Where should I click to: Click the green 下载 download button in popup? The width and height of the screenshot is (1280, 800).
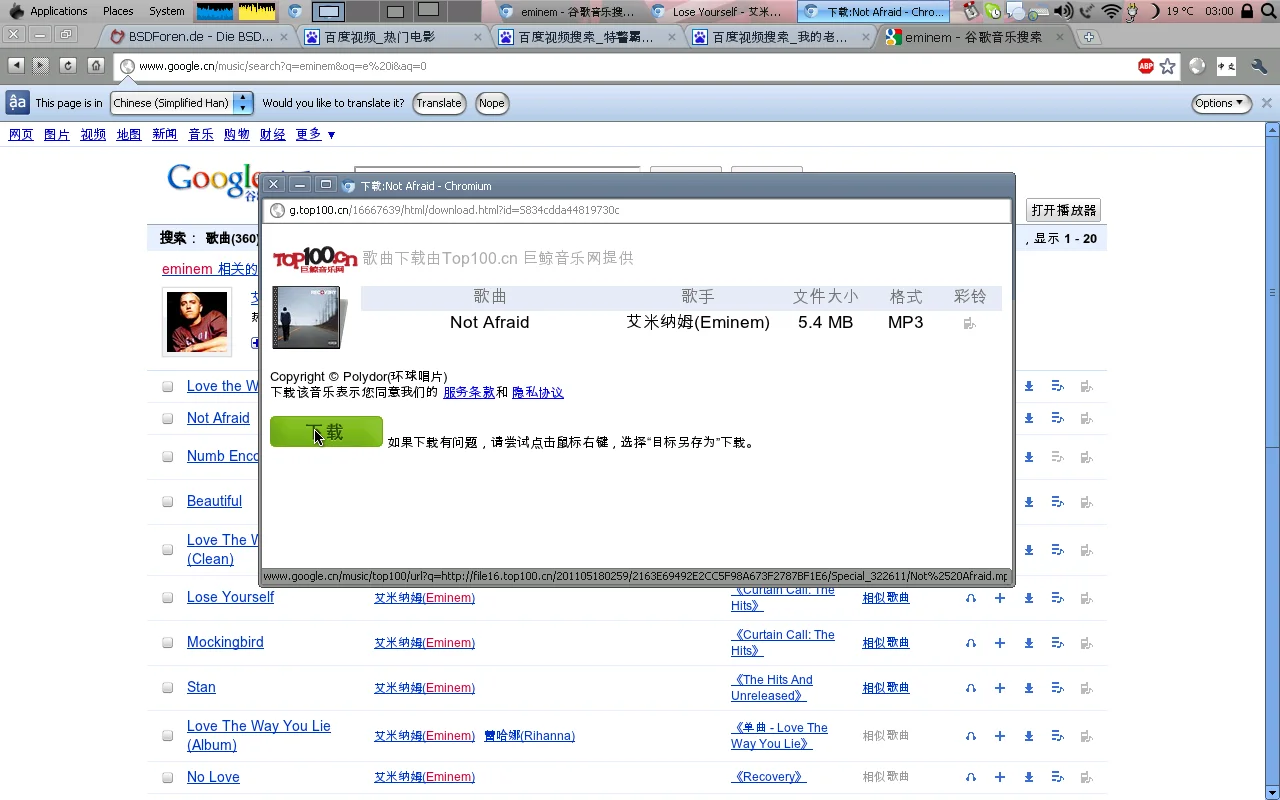(x=326, y=432)
